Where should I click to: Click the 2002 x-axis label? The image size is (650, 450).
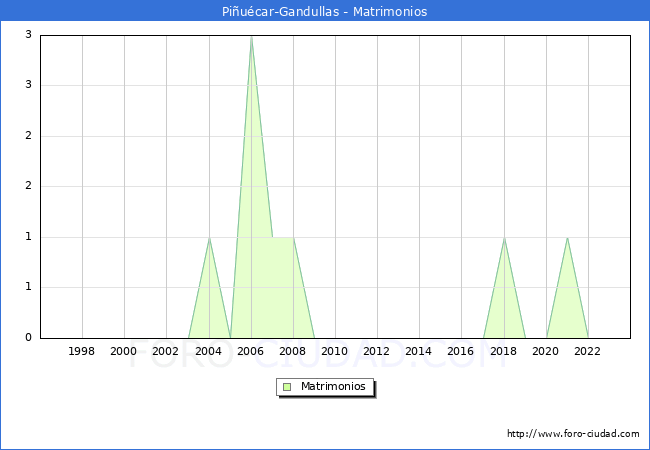165,351
